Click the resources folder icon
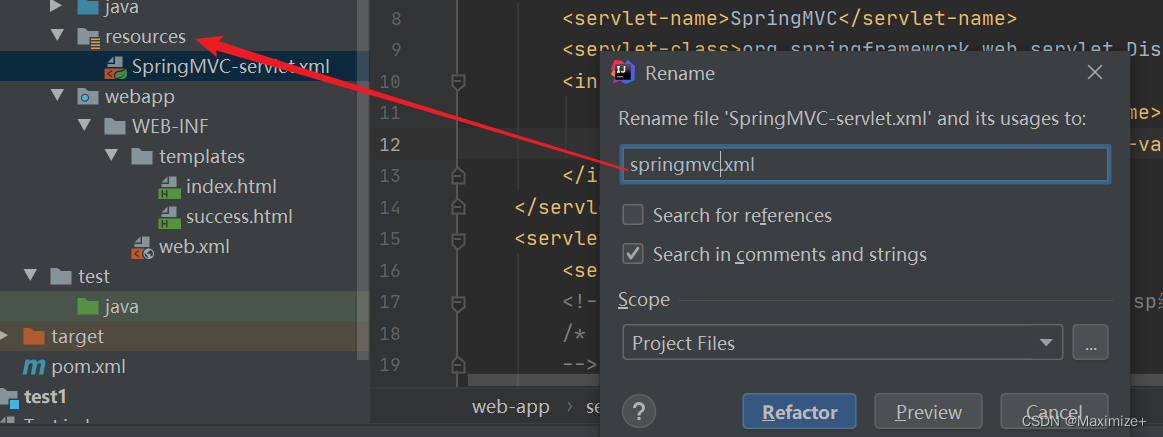Image resolution: width=1163 pixels, height=437 pixels. tap(88, 37)
